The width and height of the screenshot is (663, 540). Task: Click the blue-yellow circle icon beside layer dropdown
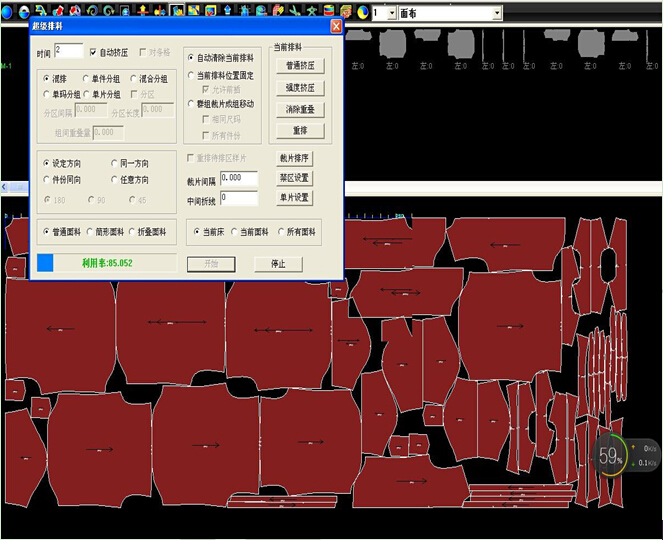click(x=363, y=13)
